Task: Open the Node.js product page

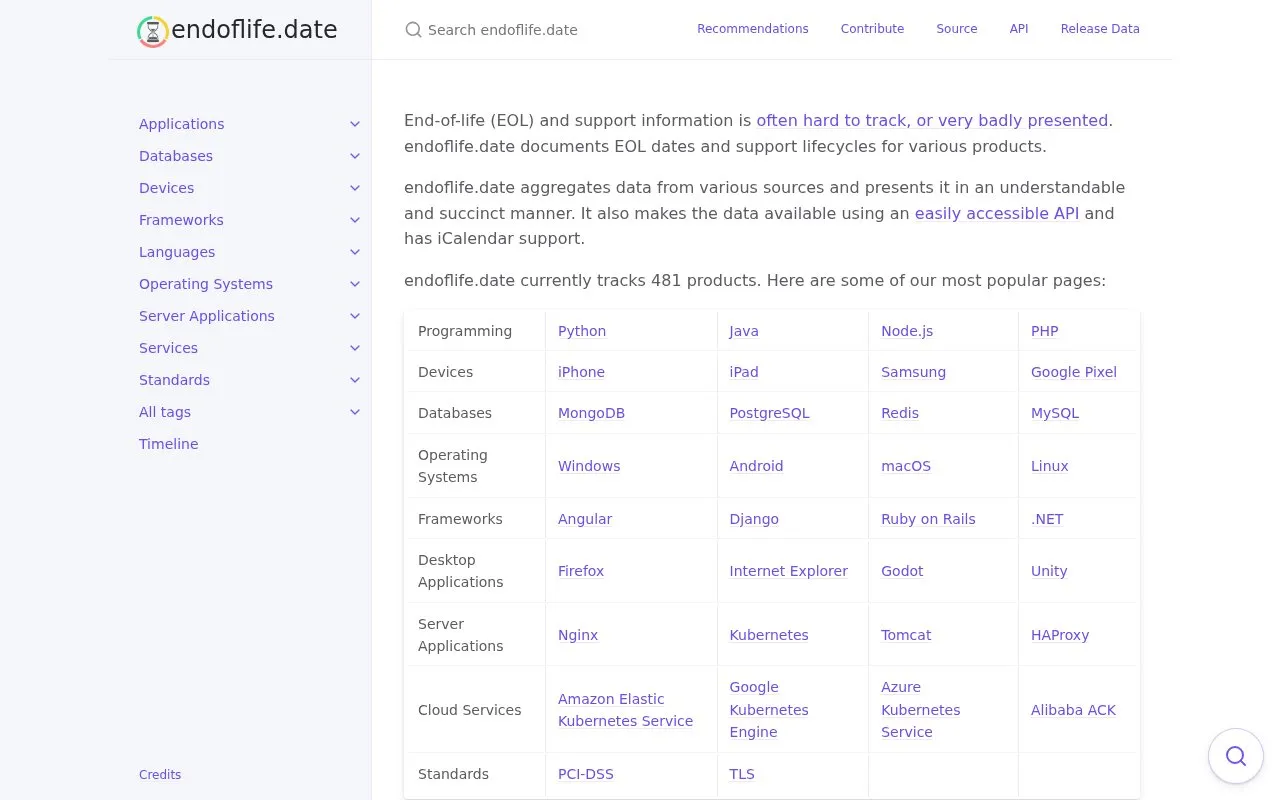Action: (907, 331)
